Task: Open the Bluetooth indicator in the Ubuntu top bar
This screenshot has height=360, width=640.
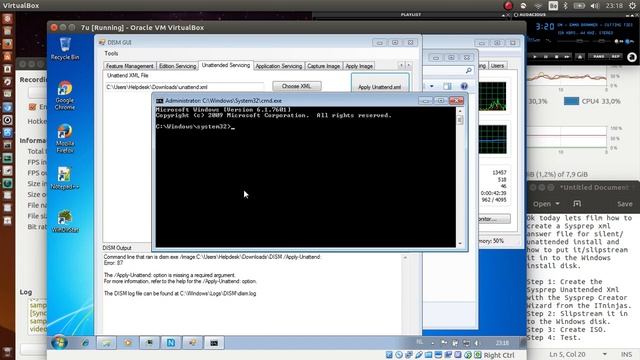Action: (565, 6)
